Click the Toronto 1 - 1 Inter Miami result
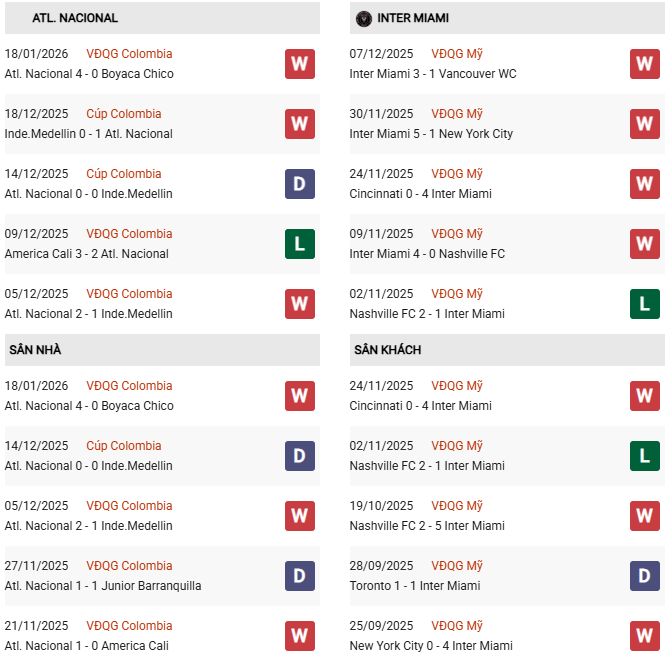This screenshot has height=658, width=666. (x=414, y=586)
